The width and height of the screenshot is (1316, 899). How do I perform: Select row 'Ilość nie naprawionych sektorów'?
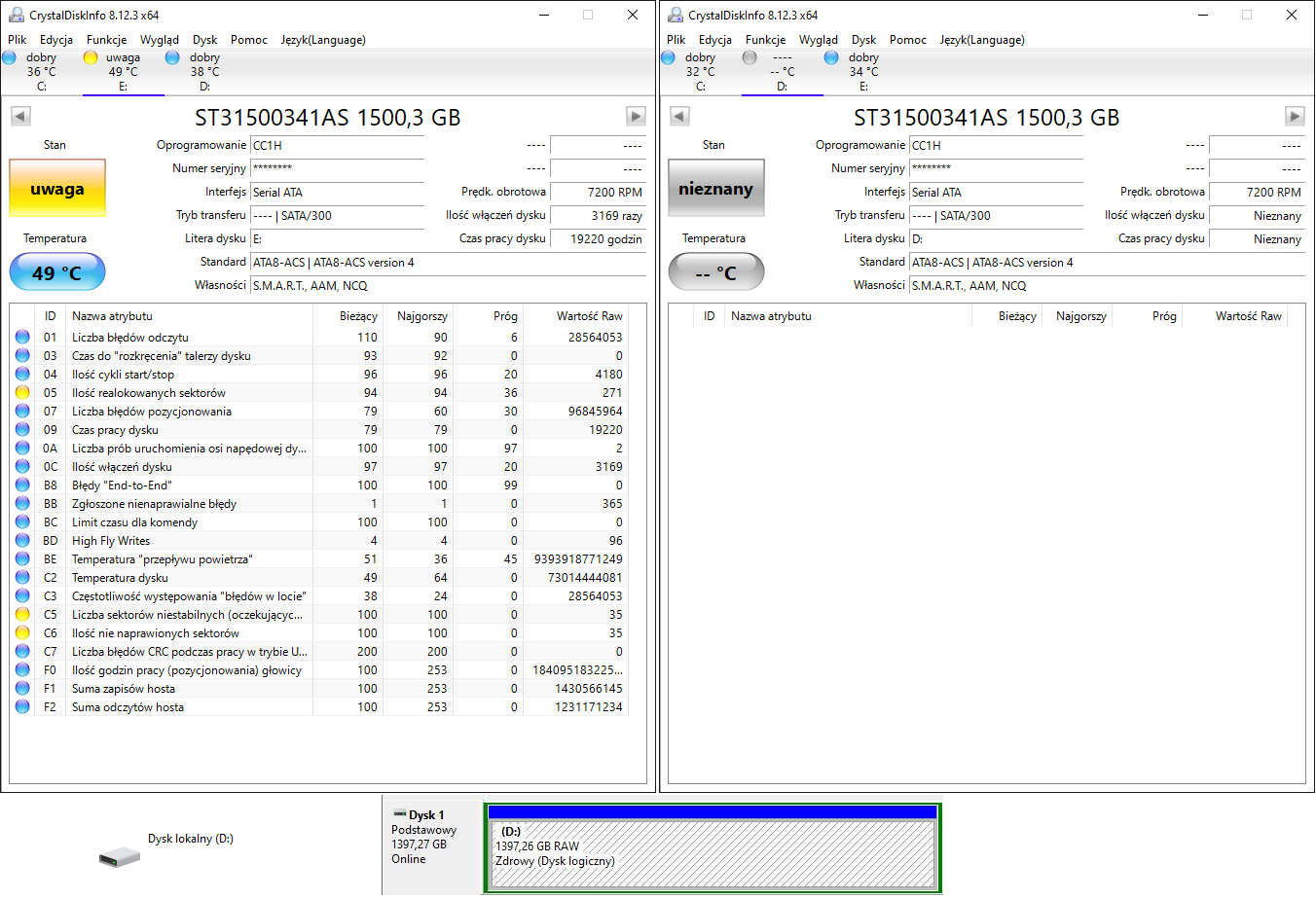(319, 633)
